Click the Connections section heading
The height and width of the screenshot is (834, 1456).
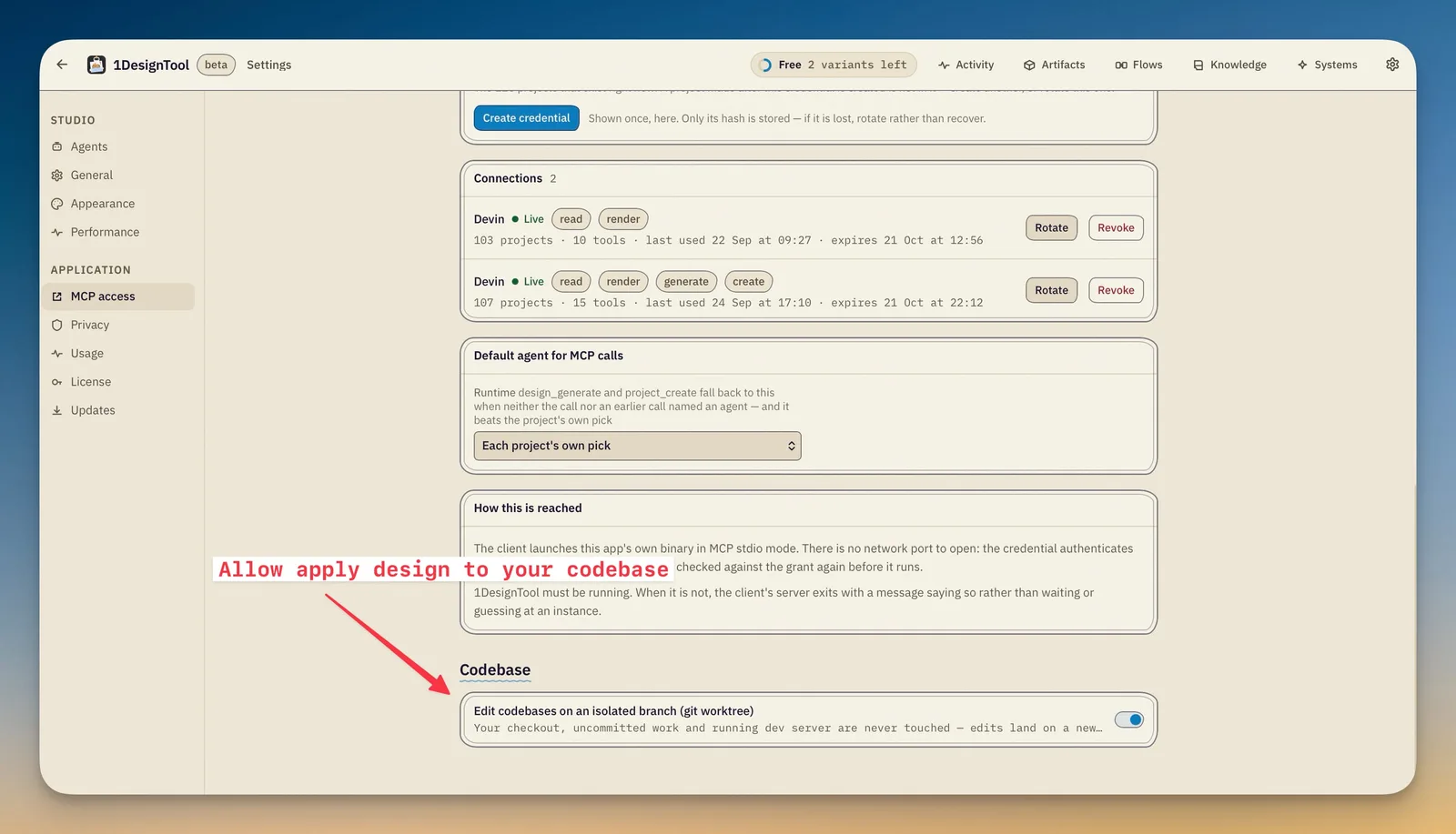pos(508,178)
